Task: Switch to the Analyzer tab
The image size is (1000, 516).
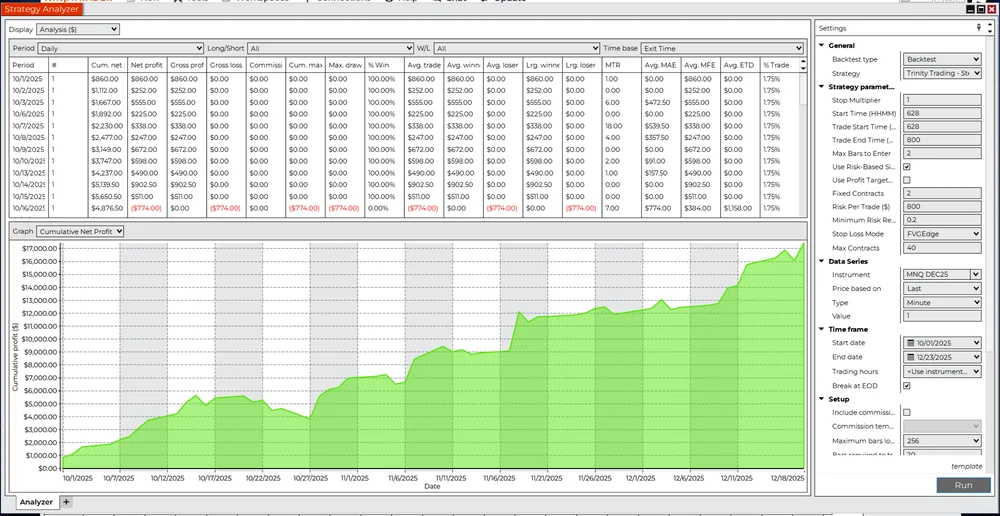Action: point(36,503)
